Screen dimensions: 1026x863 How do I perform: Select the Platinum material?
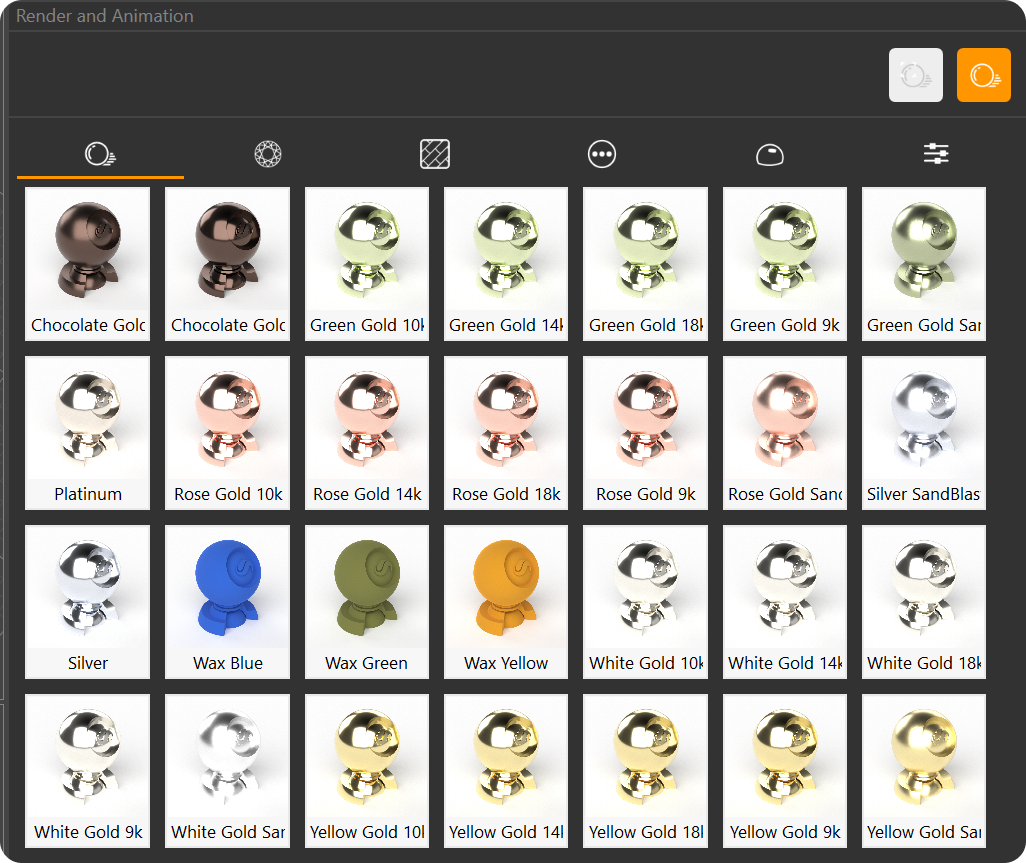tap(88, 432)
